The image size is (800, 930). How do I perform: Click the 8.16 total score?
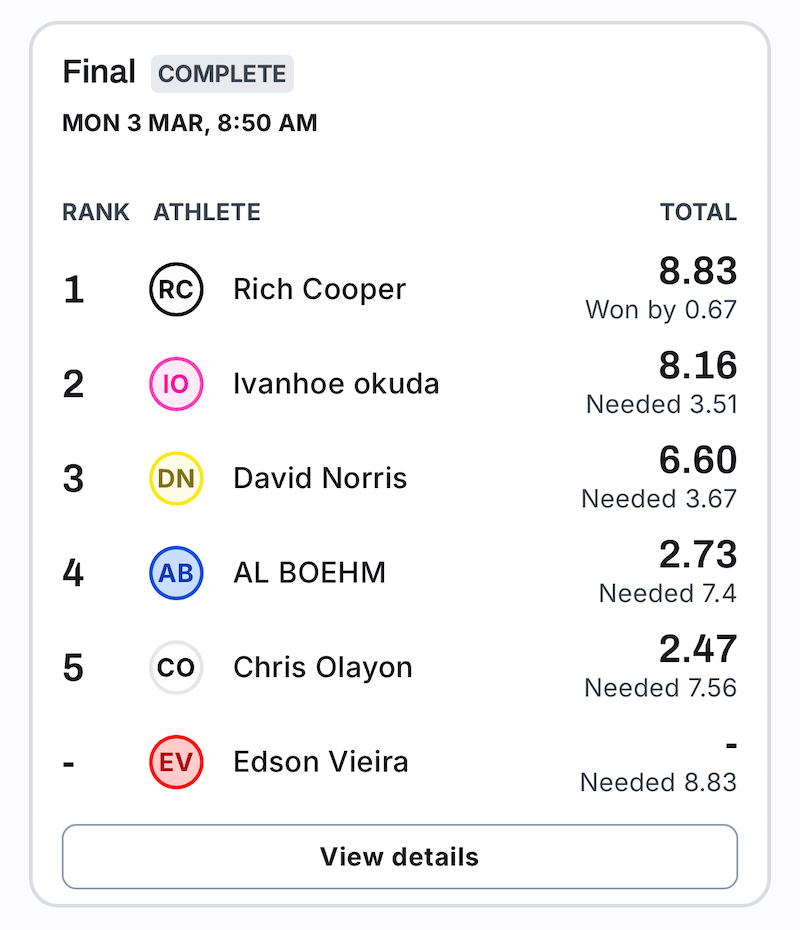[x=698, y=365]
